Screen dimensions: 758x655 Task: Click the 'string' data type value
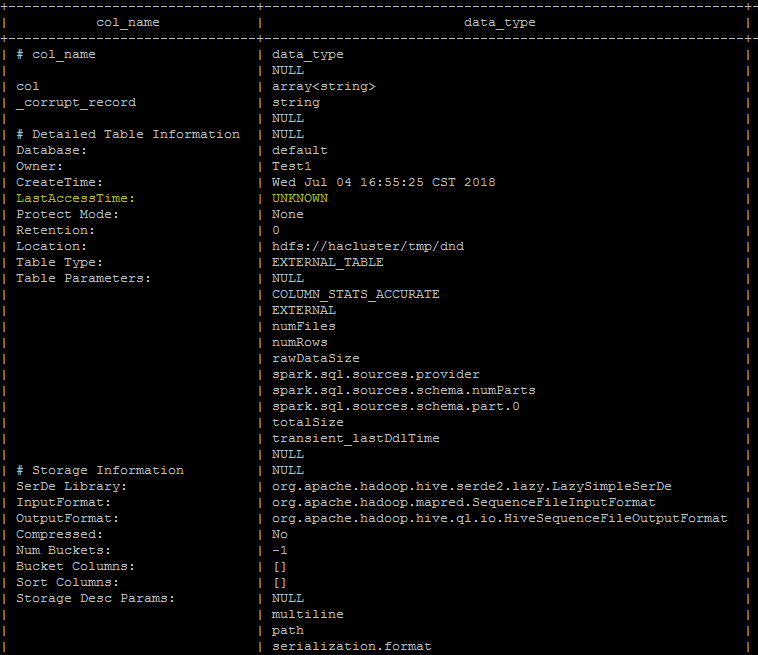(295, 102)
